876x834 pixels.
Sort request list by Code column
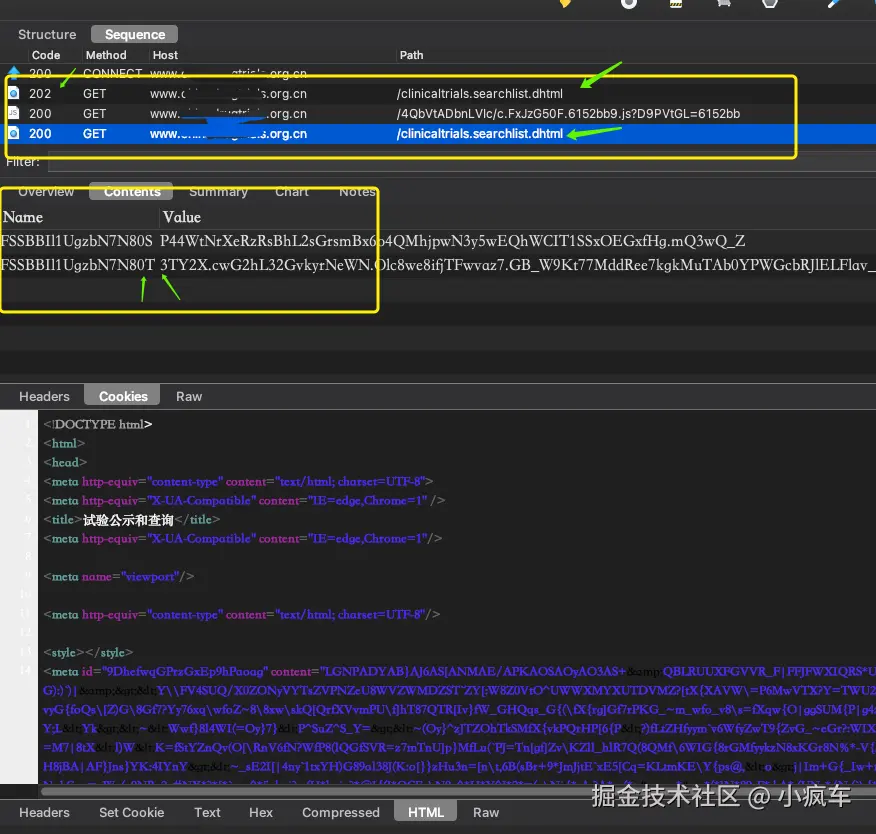[46, 55]
